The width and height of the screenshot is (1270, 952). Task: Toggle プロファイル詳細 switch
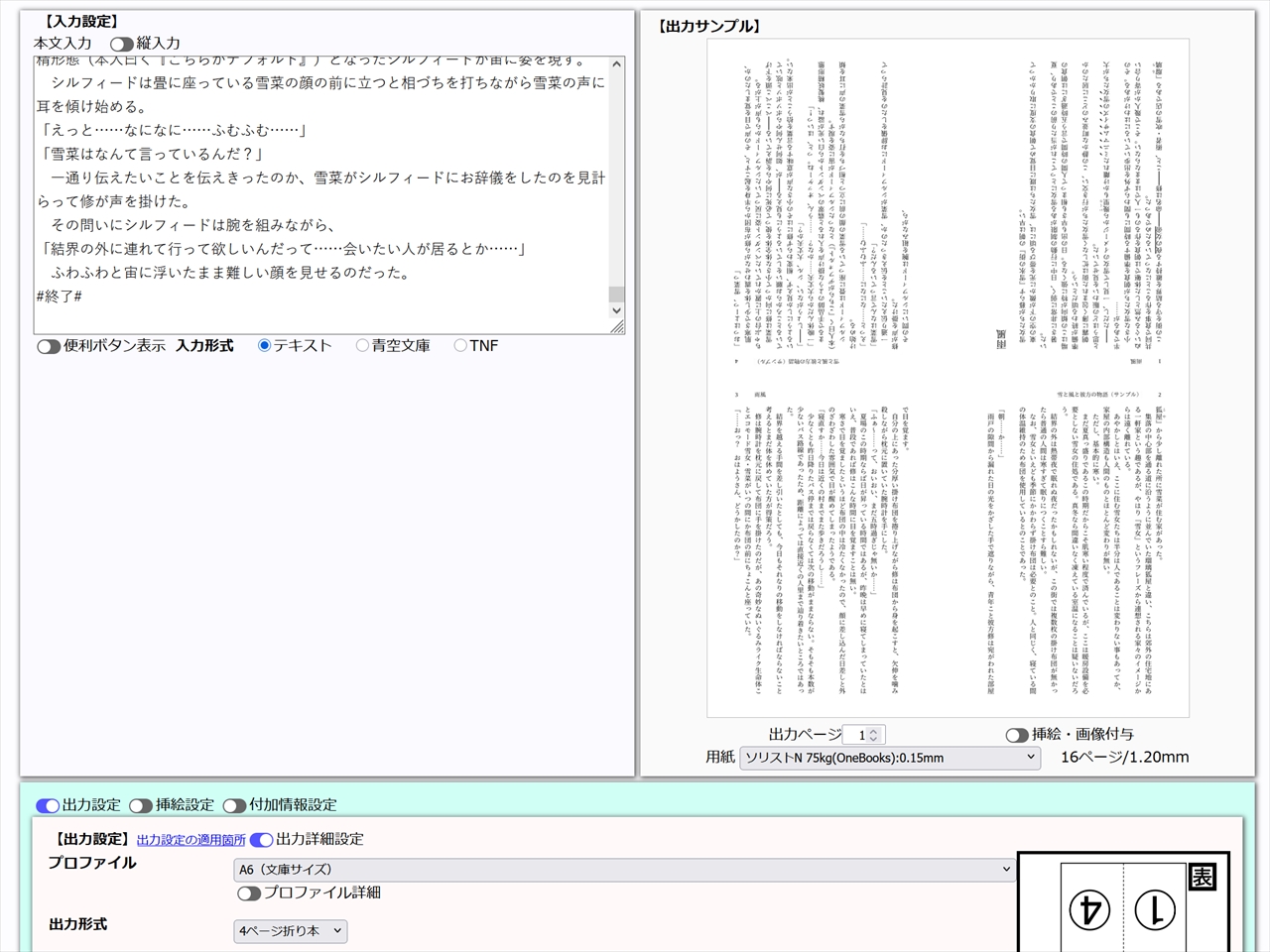[248, 893]
